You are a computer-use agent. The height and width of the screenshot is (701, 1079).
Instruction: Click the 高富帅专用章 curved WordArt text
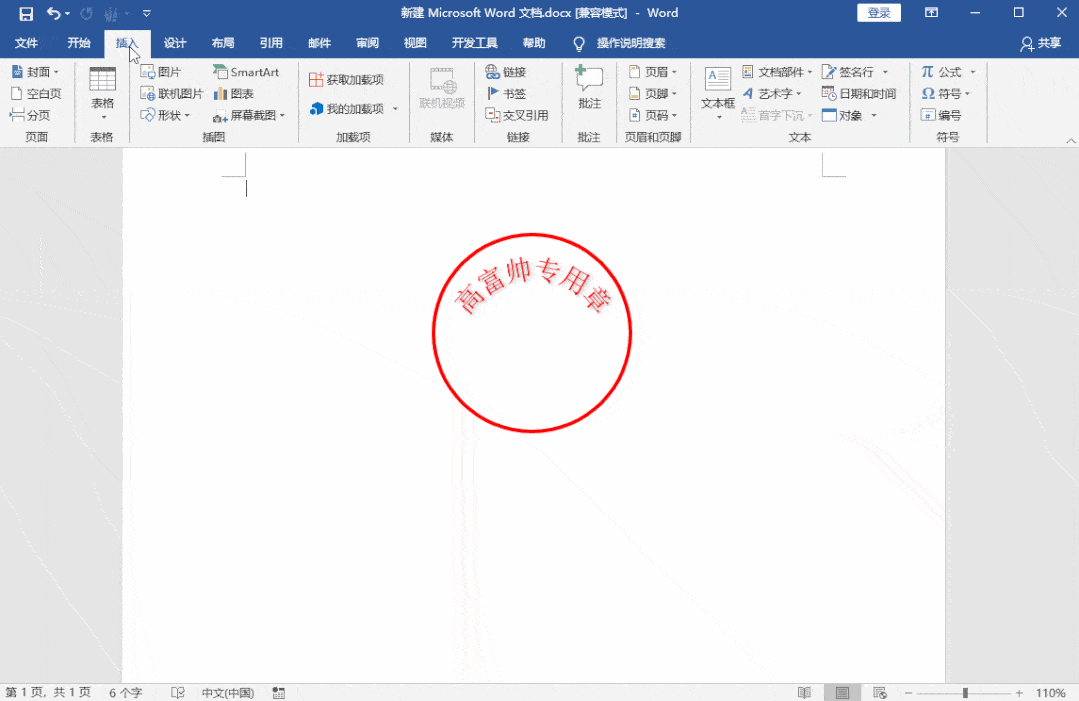(x=533, y=285)
